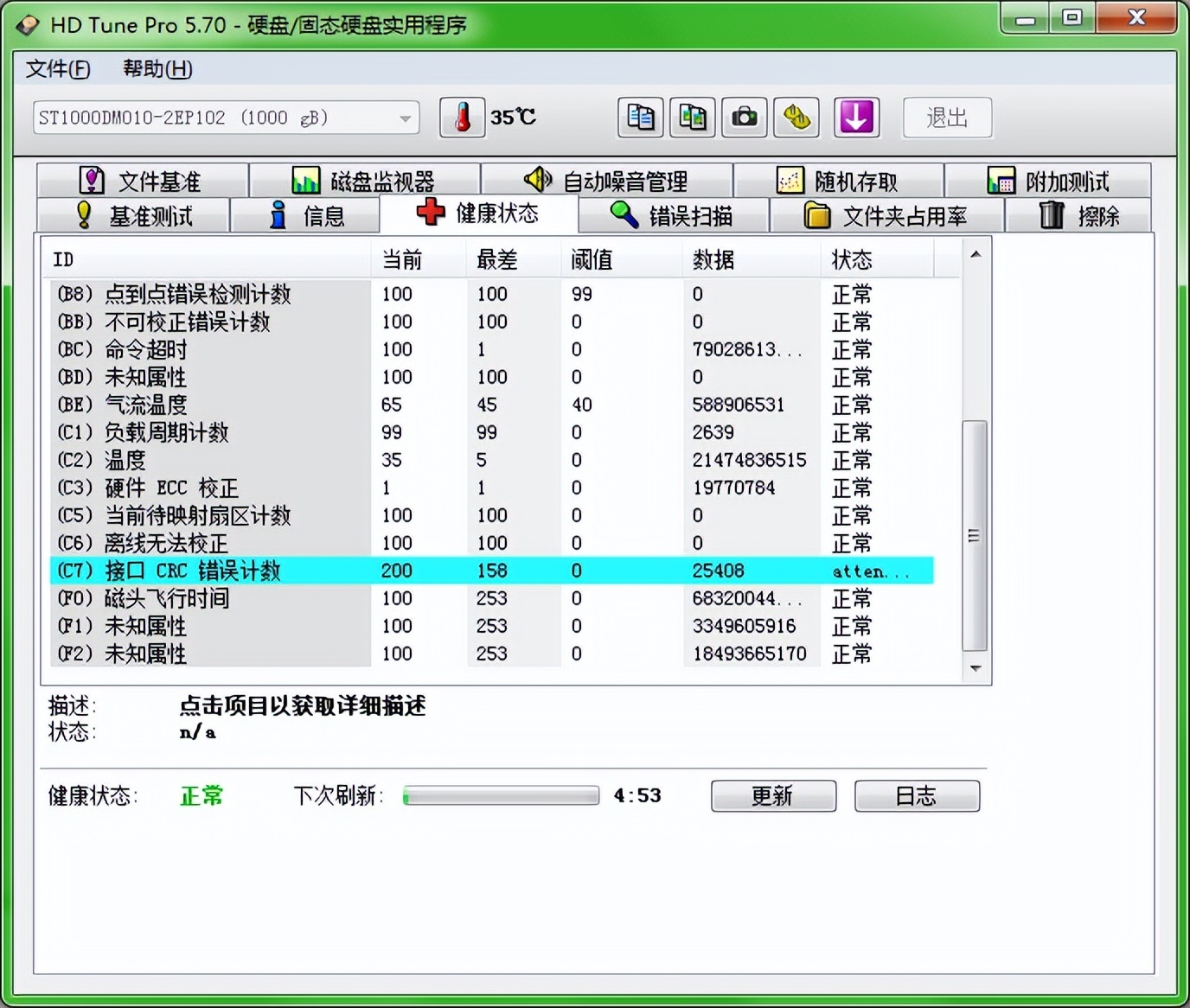This screenshot has width=1190, height=1008.
Task: Click the 下次刷新 progress bar
Action: click(501, 795)
